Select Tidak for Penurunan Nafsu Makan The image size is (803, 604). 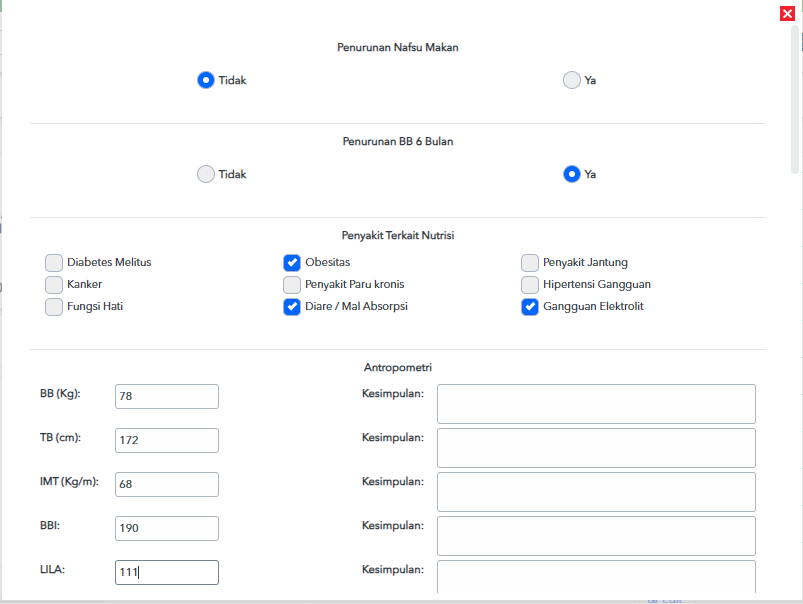(206, 80)
